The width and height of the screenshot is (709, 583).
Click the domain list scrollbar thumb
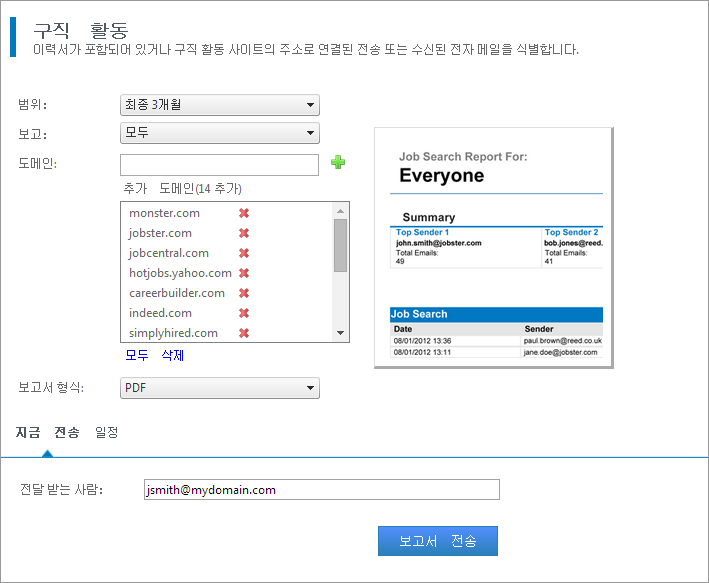click(340, 246)
